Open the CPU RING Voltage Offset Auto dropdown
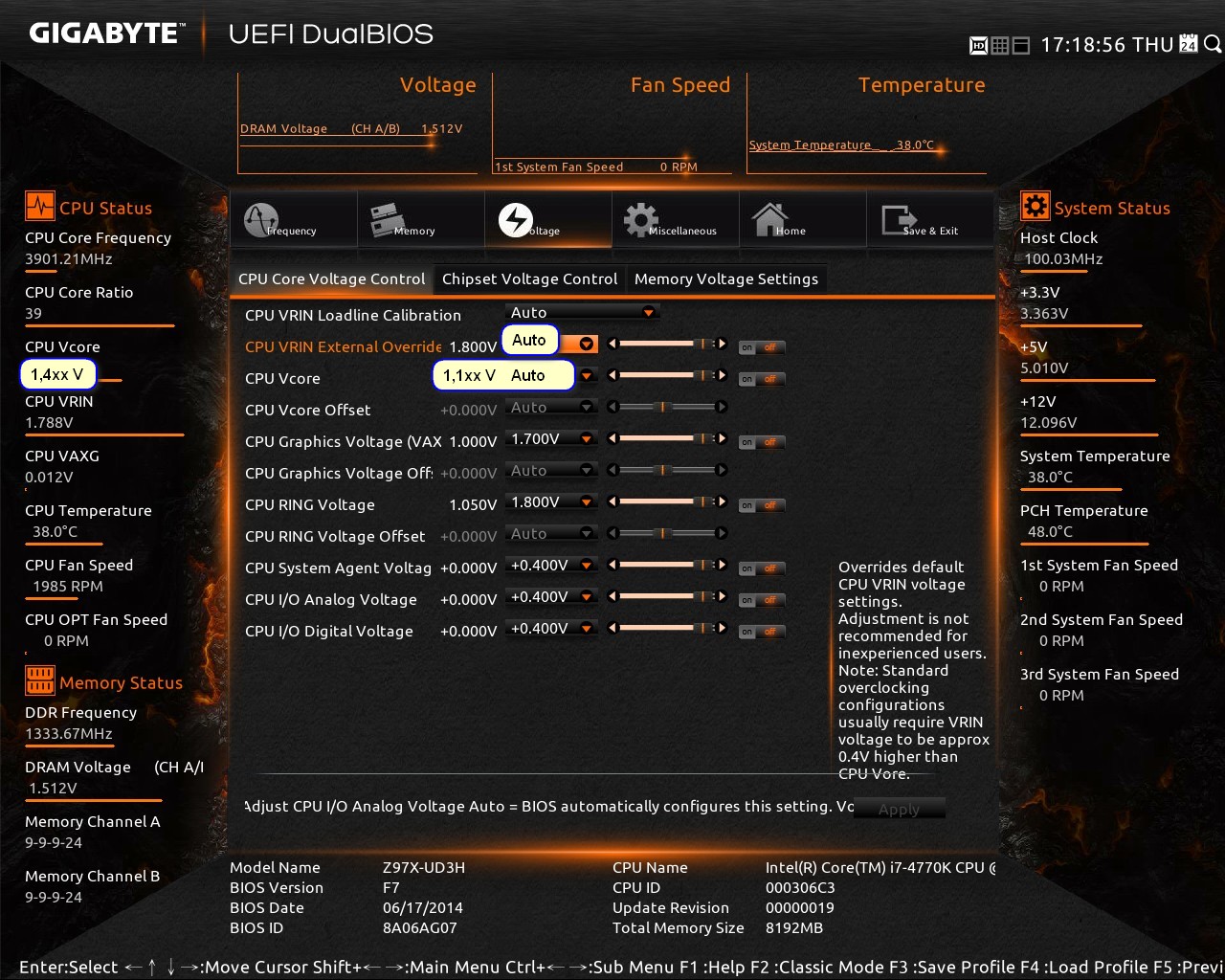1225x980 pixels. tap(551, 533)
